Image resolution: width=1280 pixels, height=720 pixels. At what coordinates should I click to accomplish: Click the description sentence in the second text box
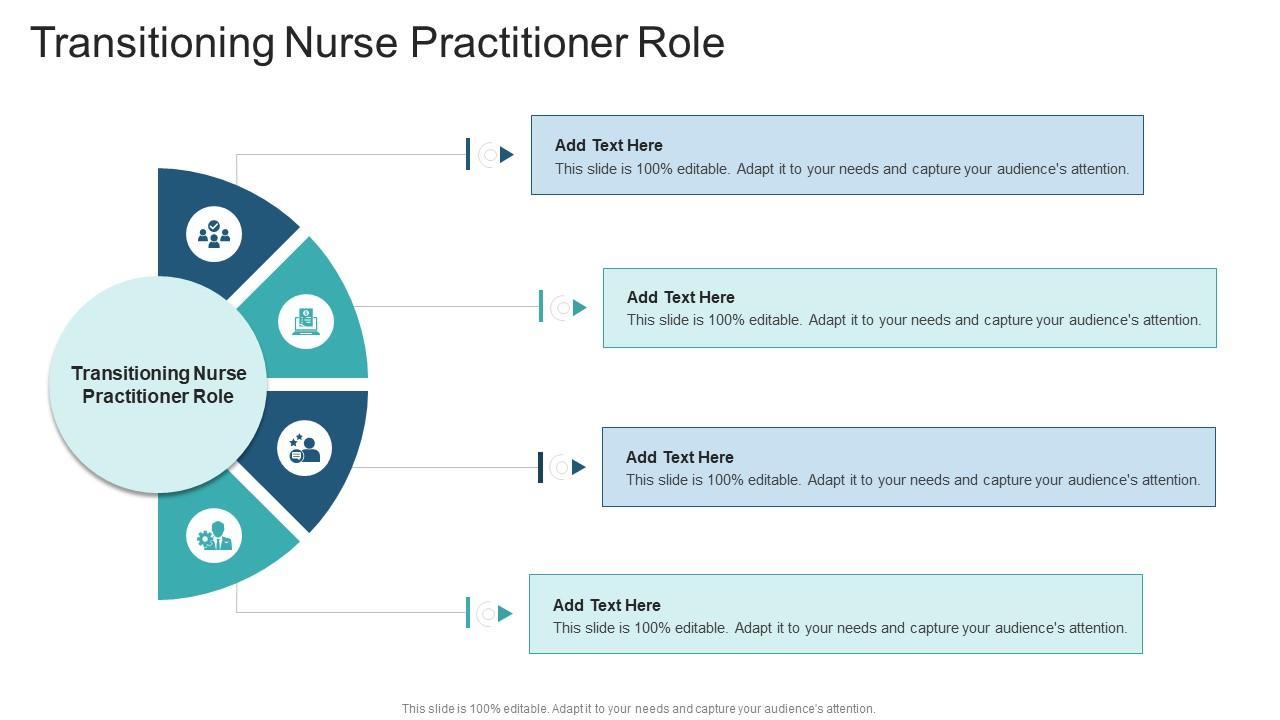913,321
